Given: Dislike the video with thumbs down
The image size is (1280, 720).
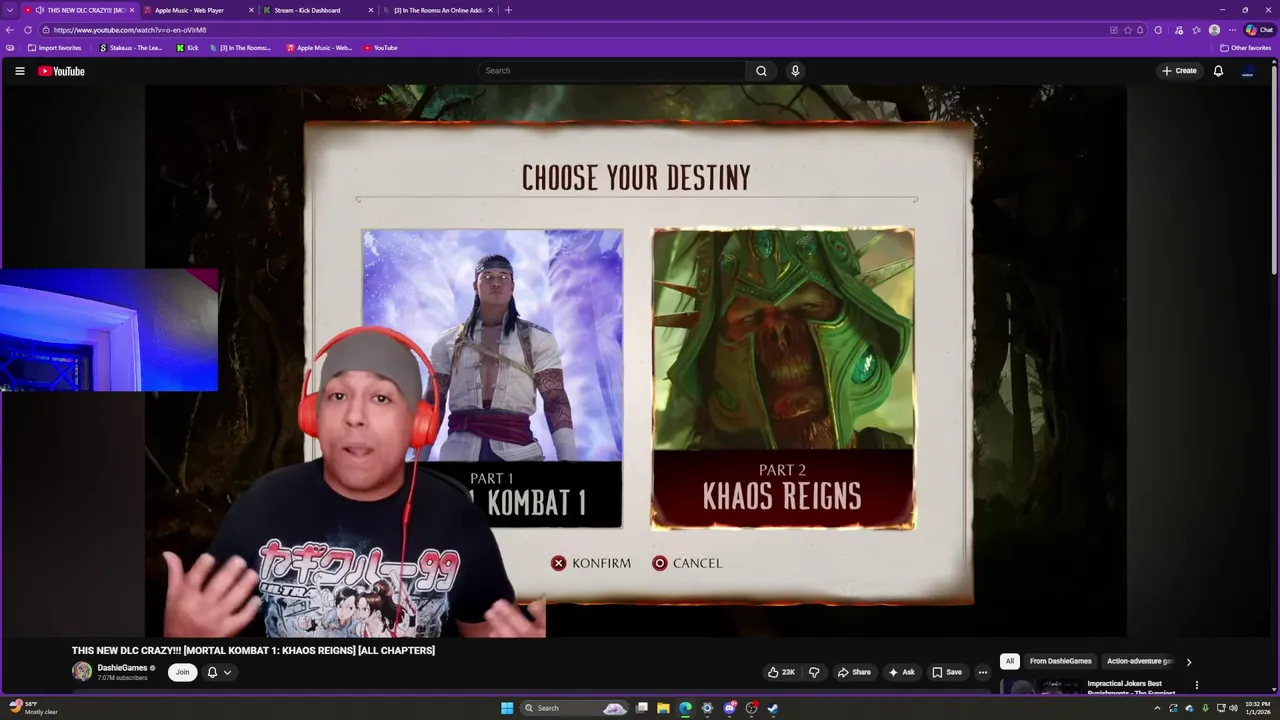Looking at the screenshot, I should pos(814,672).
